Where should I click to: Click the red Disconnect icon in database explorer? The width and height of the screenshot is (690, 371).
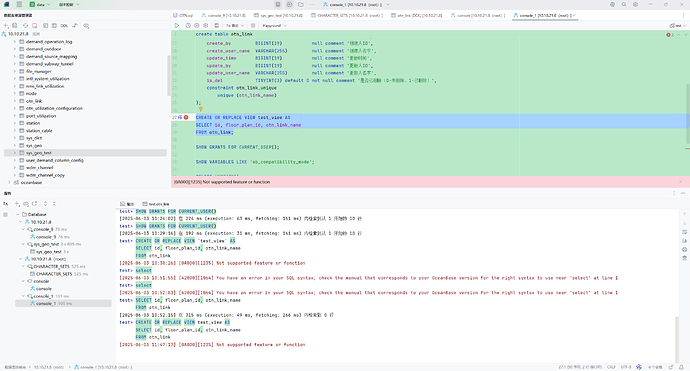pos(35,26)
